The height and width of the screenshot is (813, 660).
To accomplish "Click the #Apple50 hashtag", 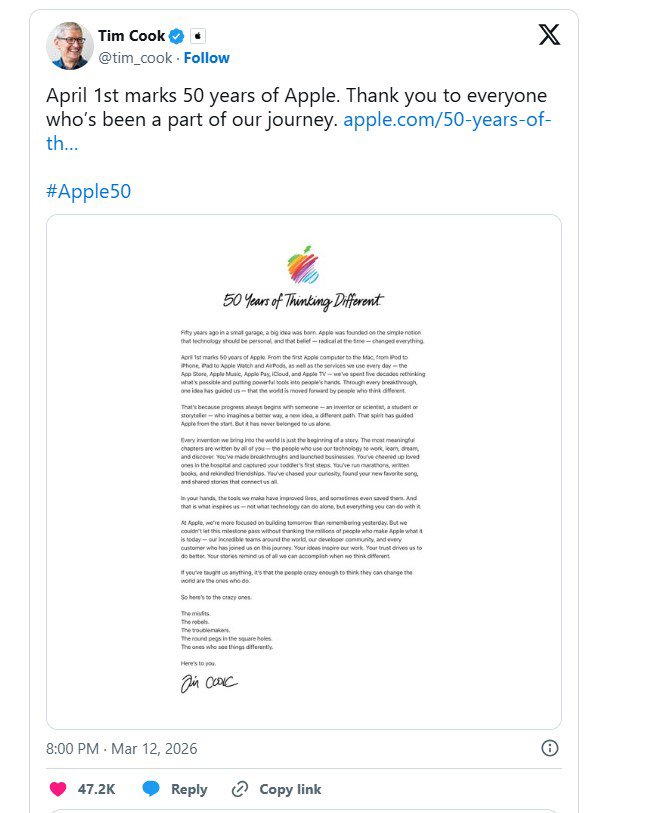I will coord(90,189).
